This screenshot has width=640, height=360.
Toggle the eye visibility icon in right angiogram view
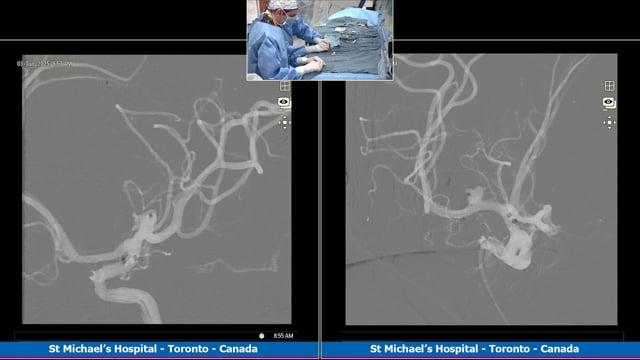tap(609, 102)
